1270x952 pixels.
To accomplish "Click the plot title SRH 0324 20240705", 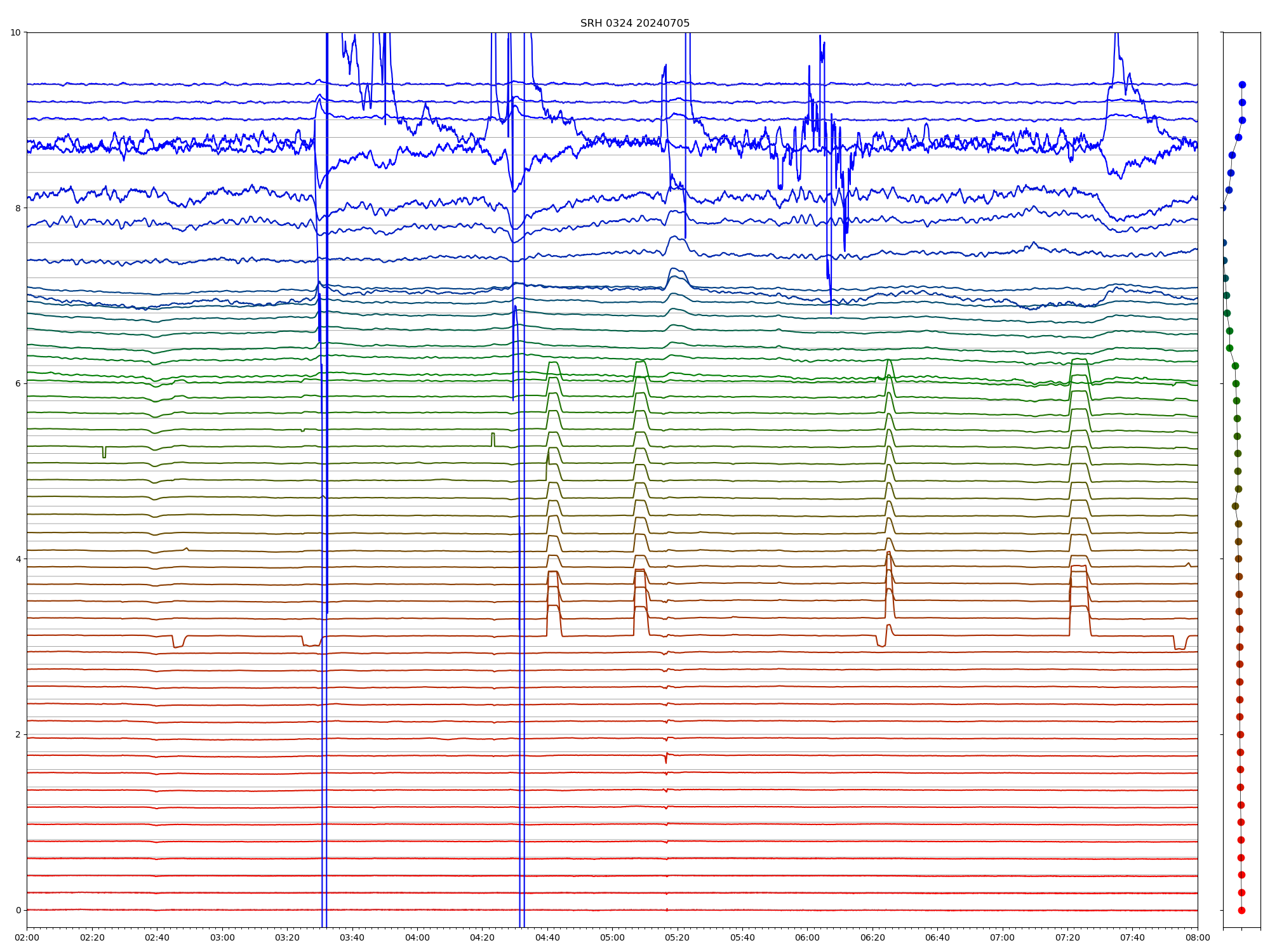I will [634, 23].
